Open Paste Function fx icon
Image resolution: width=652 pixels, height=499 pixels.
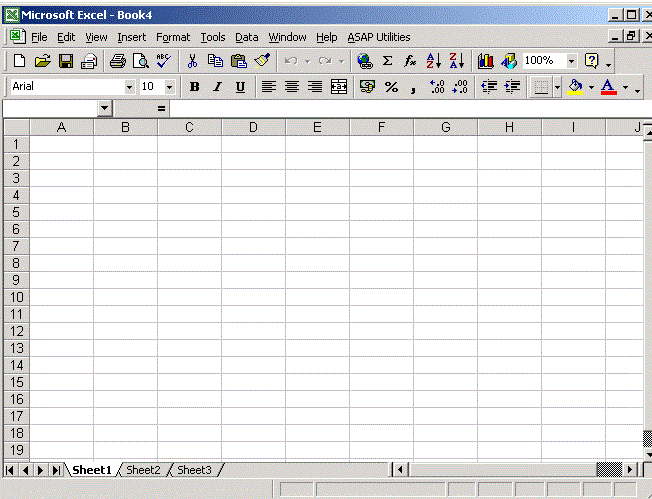pyautogui.click(x=410, y=61)
